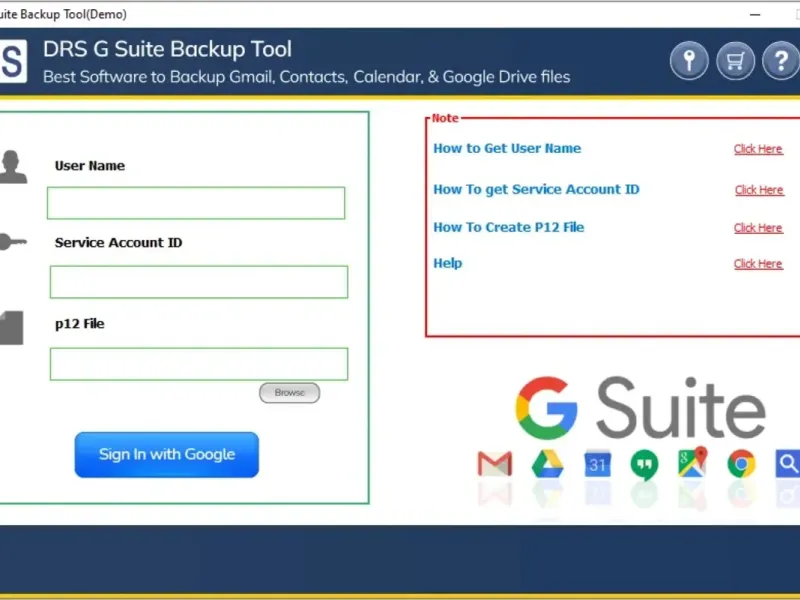
Task: Click the search magnifier icon under G Suite
Action: click(x=787, y=463)
